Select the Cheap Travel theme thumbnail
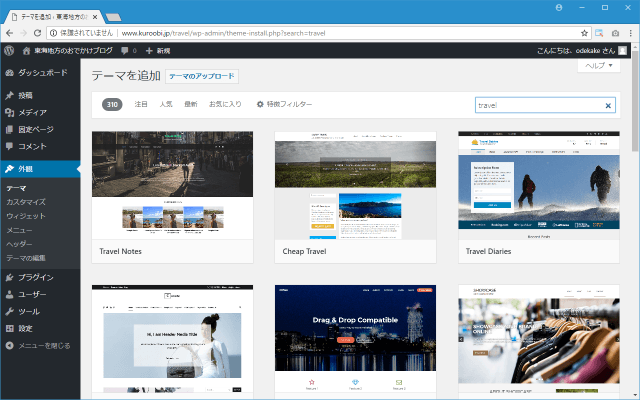The image size is (640, 400). click(355, 185)
